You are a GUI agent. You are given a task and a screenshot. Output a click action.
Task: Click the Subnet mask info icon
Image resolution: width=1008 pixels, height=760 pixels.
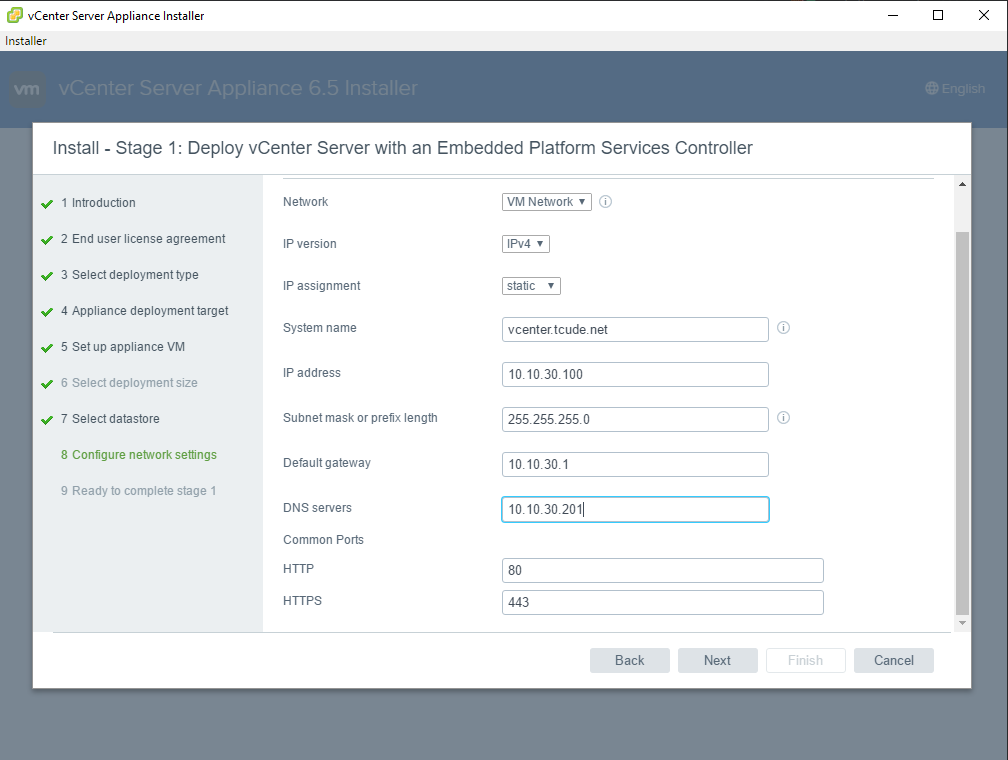click(783, 418)
